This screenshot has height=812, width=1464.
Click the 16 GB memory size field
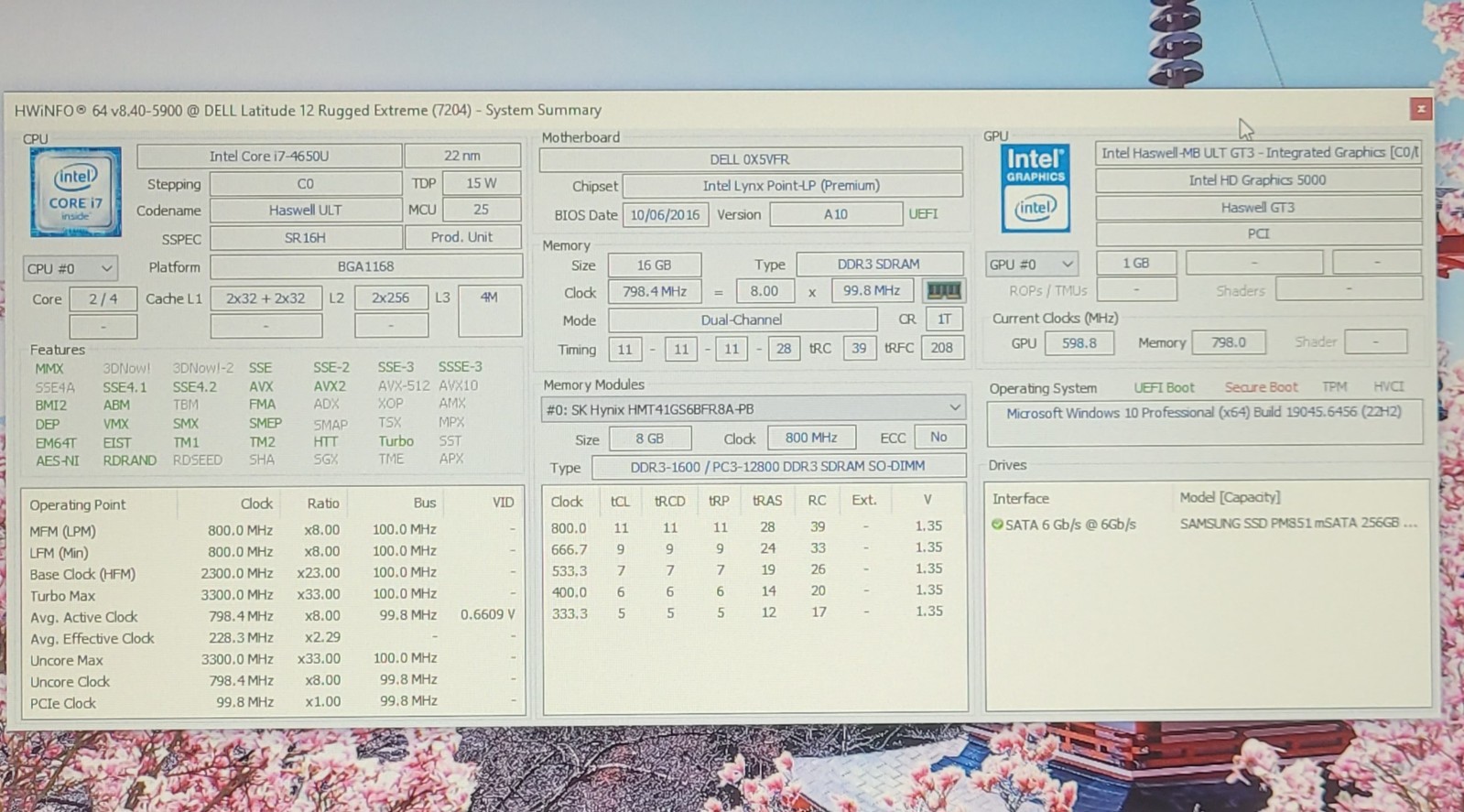coord(655,265)
